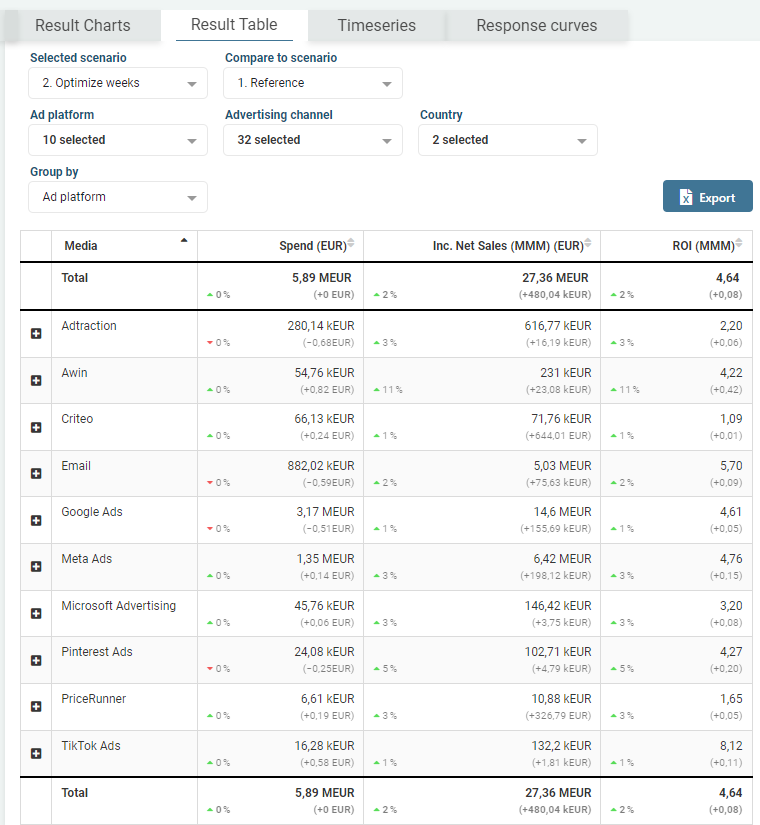Open the Compare to scenario dropdown
This screenshot has height=825, width=760.
tap(312, 83)
